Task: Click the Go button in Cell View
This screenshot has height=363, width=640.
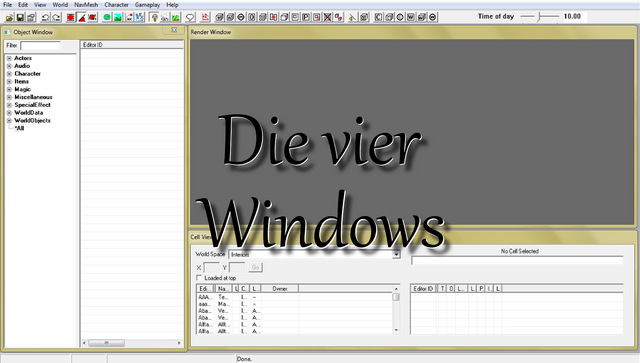Action: coord(255,267)
